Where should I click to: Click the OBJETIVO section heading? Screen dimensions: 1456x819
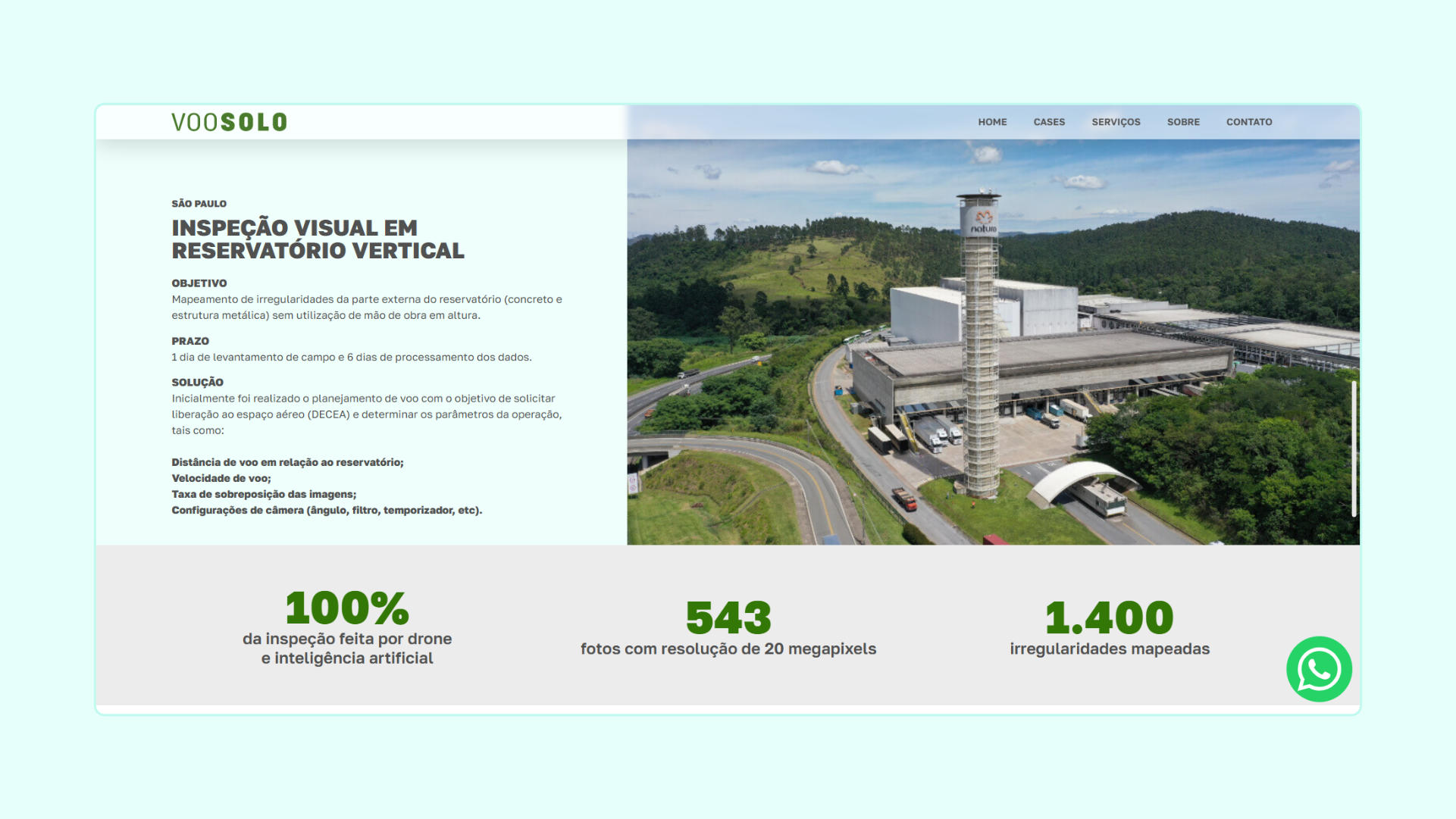click(x=199, y=283)
